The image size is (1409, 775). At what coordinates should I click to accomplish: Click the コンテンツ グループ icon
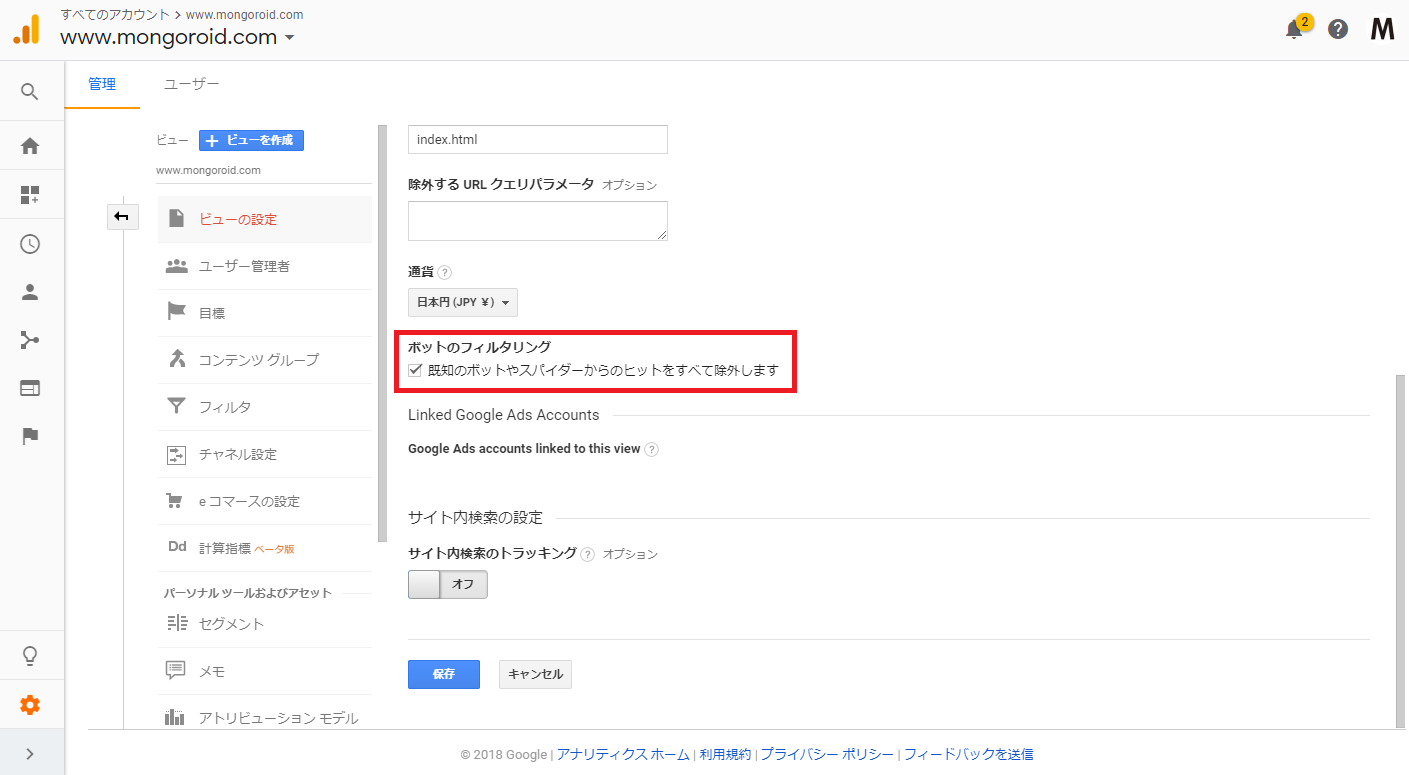point(177,359)
